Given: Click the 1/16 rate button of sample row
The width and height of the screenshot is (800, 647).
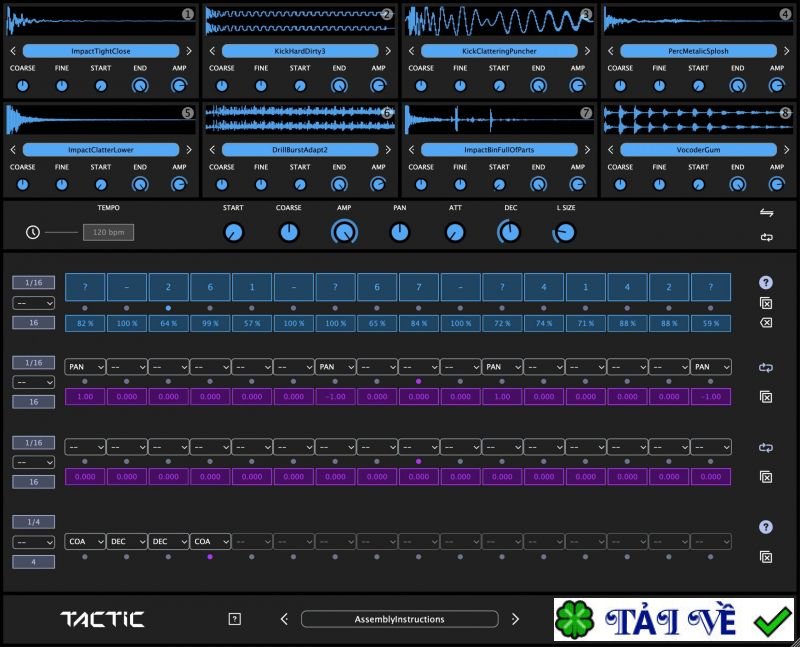Looking at the screenshot, I should 34,283.
